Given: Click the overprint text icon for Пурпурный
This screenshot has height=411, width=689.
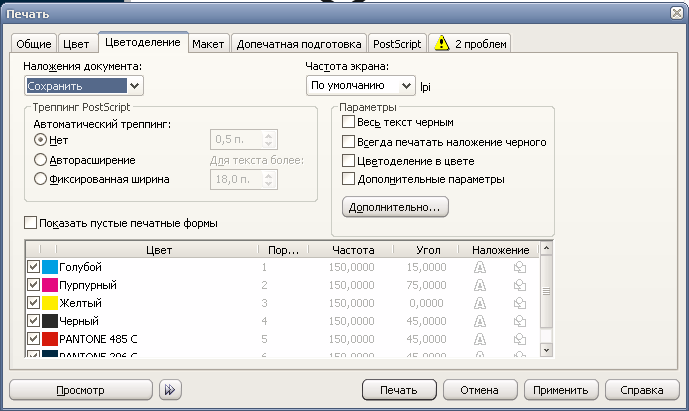Looking at the screenshot, I should pyautogui.click(x=480, y=285).
